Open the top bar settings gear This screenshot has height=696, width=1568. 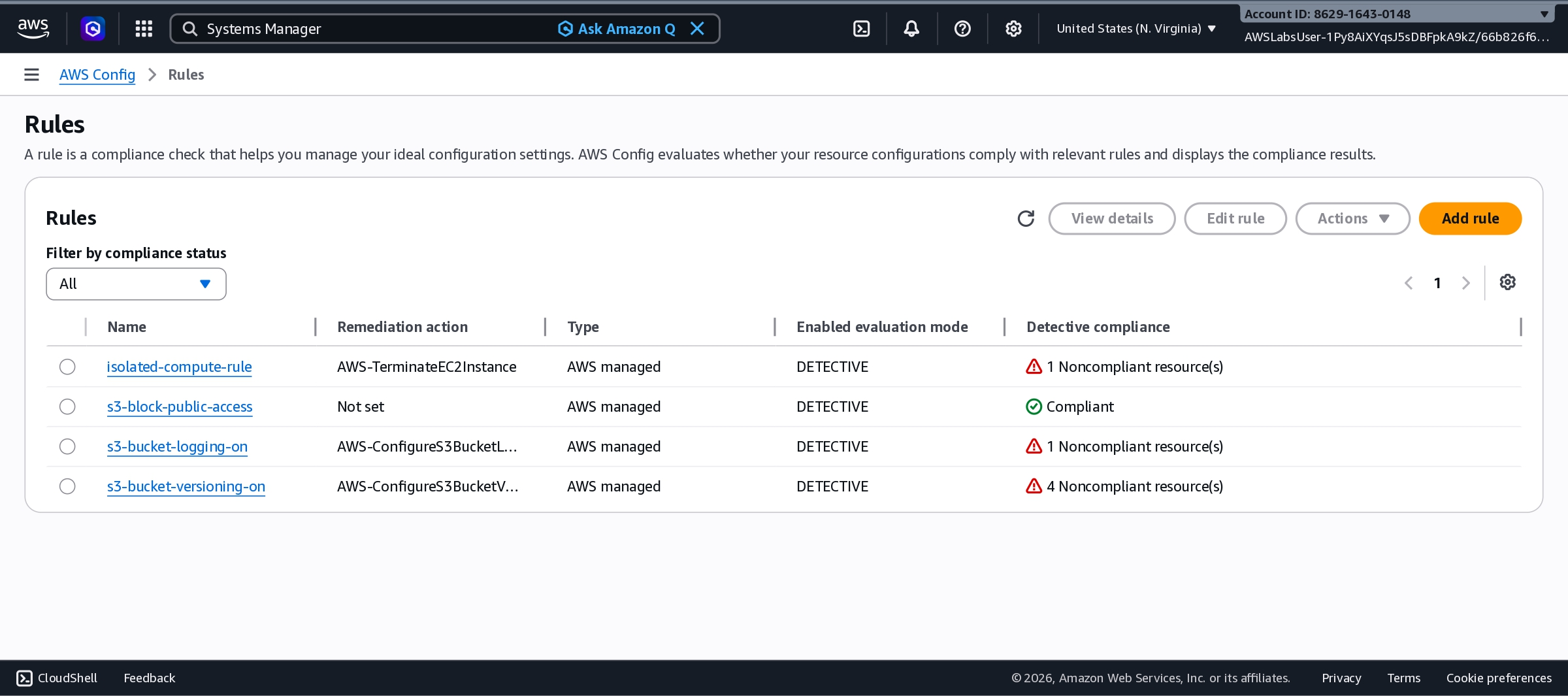tap(1013, 29)
